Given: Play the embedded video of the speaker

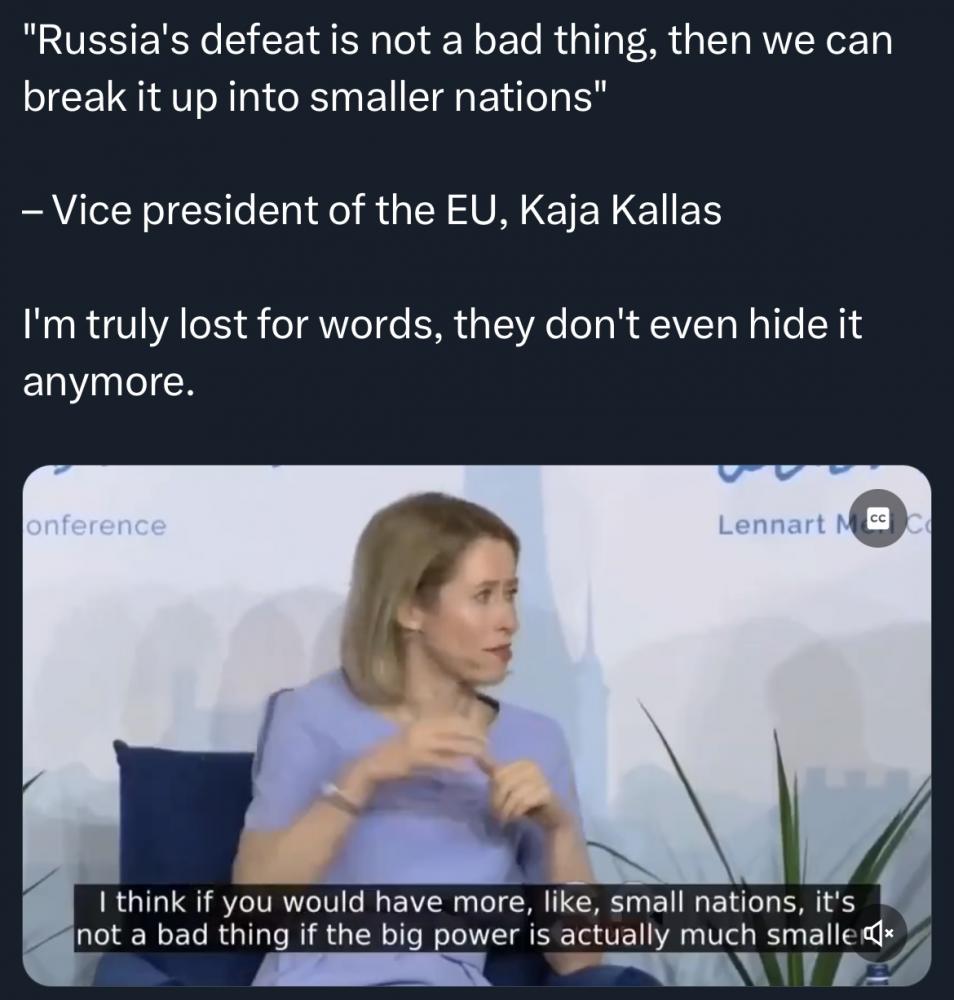Looking at the screenshot, I should (x=476, y=725).
